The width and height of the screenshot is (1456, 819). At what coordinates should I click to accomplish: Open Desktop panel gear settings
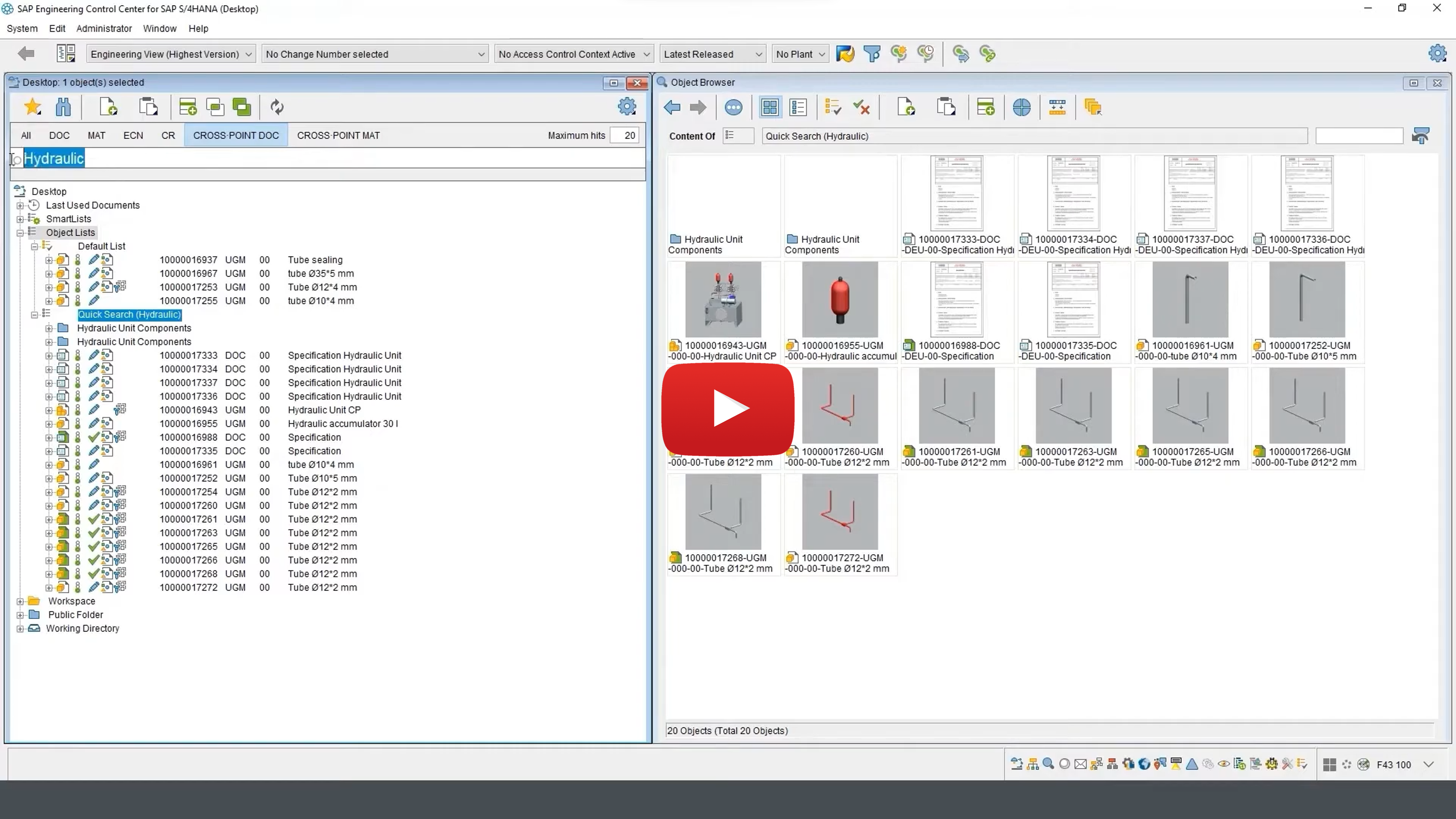pyautogui.click(x=627, y=107)
